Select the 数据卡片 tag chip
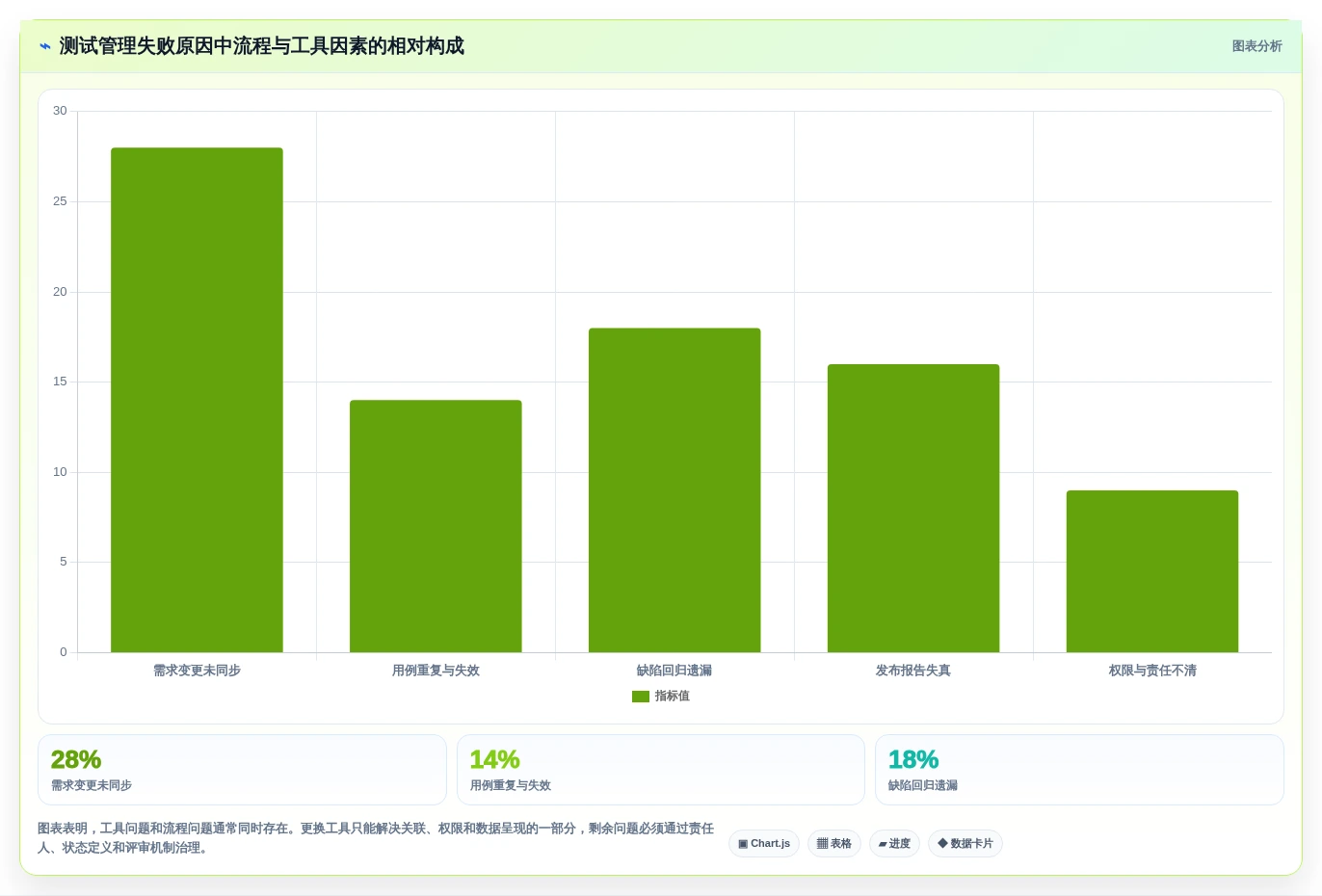1322x896 pixels. pos(965,843)
